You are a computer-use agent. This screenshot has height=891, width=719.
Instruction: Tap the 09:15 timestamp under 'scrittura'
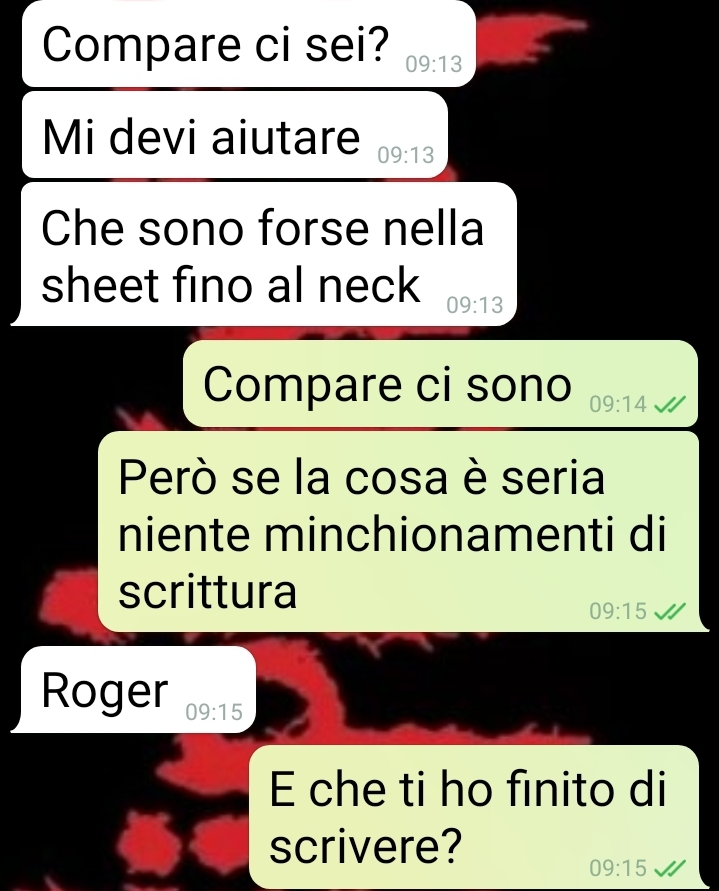click(618, 611)
